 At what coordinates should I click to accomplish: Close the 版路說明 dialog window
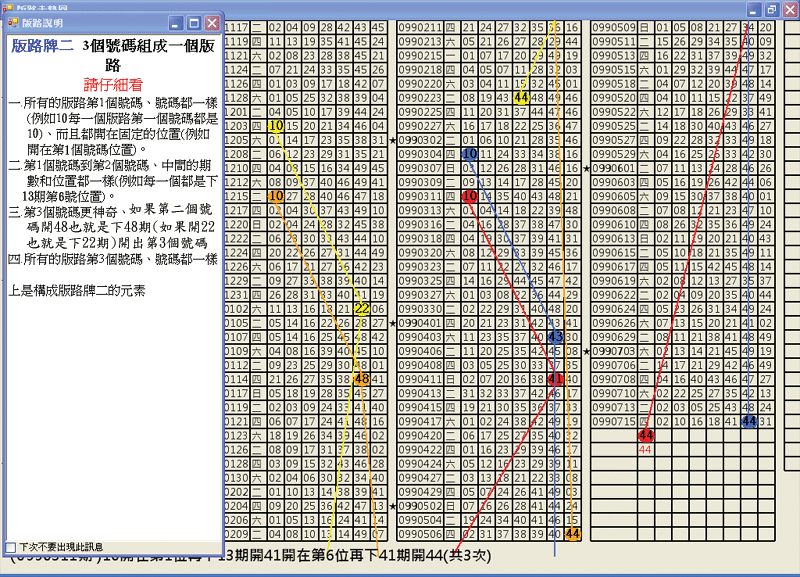[x=212, y=23]
